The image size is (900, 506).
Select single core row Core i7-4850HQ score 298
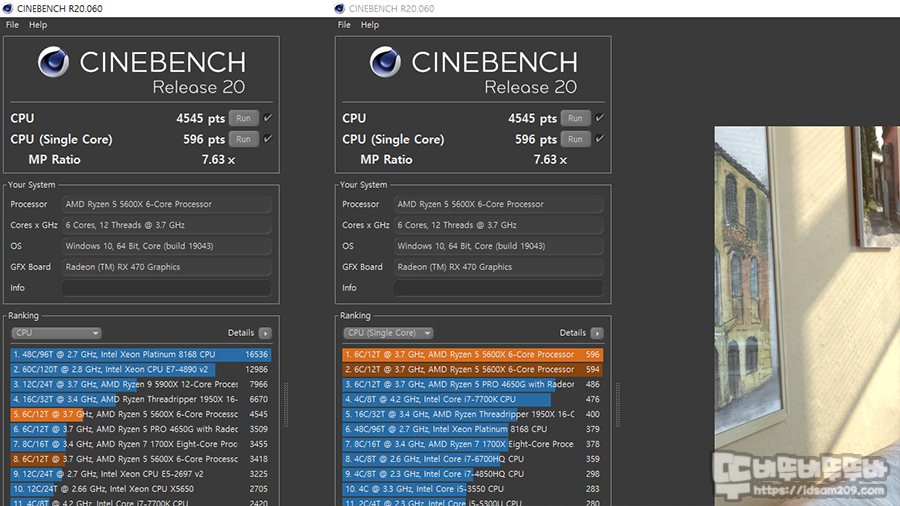472,474
